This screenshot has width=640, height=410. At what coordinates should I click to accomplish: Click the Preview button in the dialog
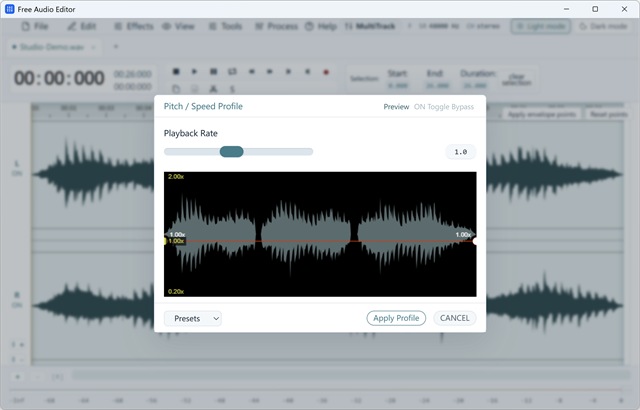tap(396, 107)
